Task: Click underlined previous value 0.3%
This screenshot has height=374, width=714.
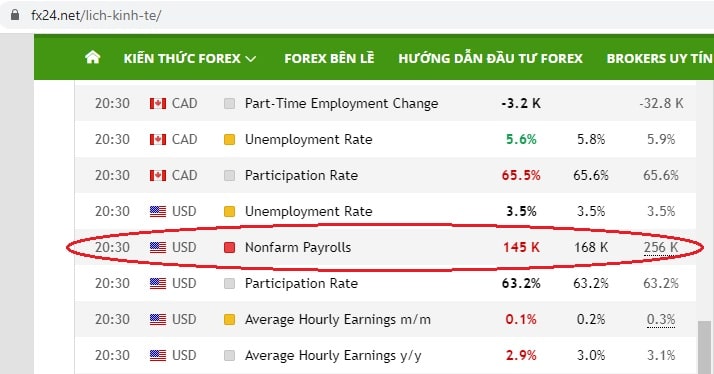Action: 661,319
